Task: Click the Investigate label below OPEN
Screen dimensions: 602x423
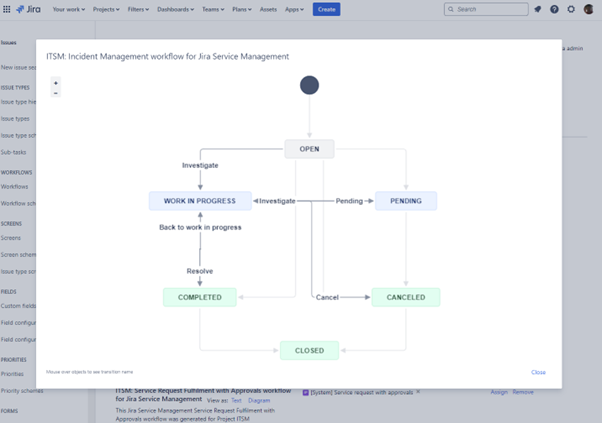Action: tap(200, 165)
